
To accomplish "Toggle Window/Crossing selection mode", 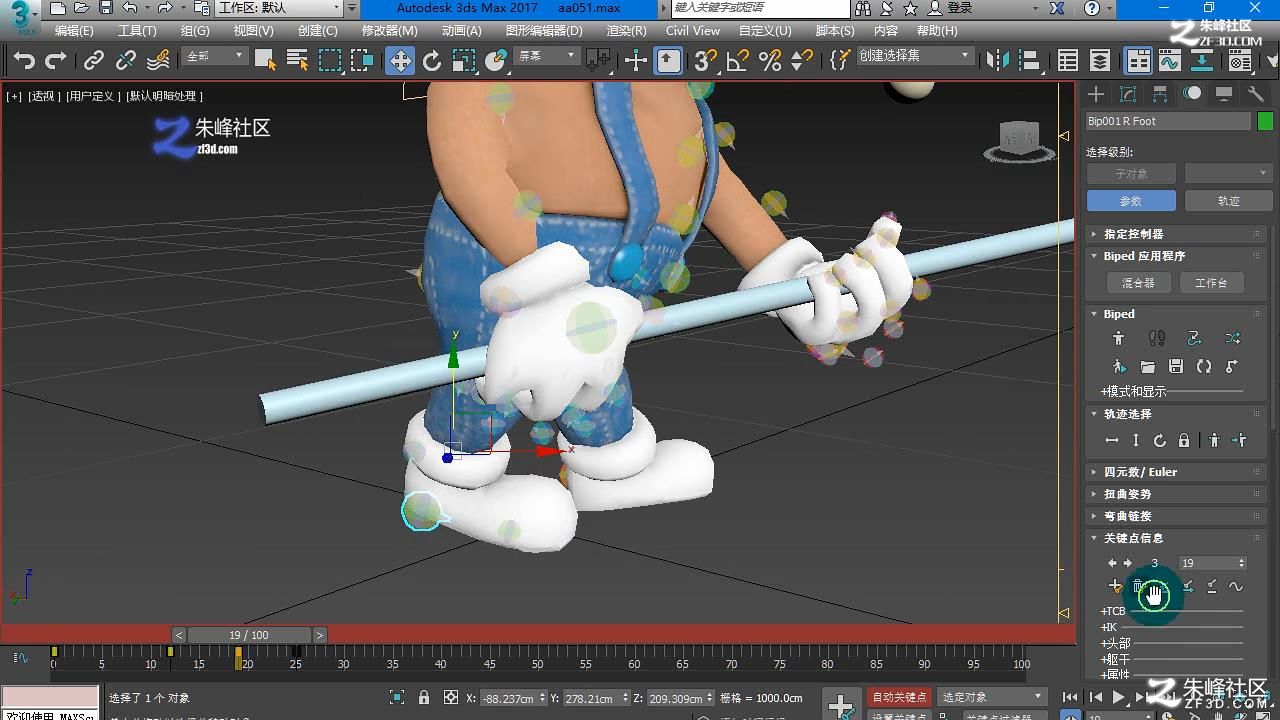I will tap(362, 61).
